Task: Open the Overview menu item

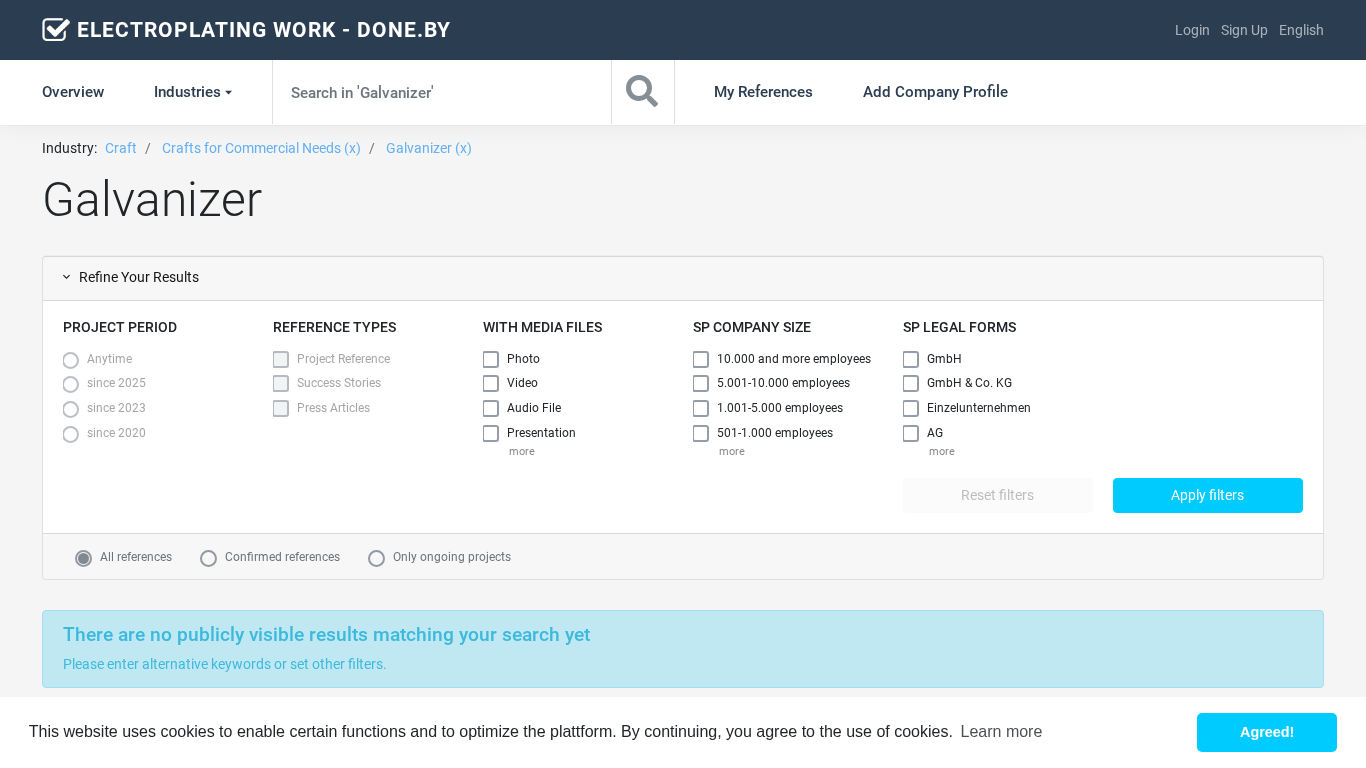Action: [73, 92]
